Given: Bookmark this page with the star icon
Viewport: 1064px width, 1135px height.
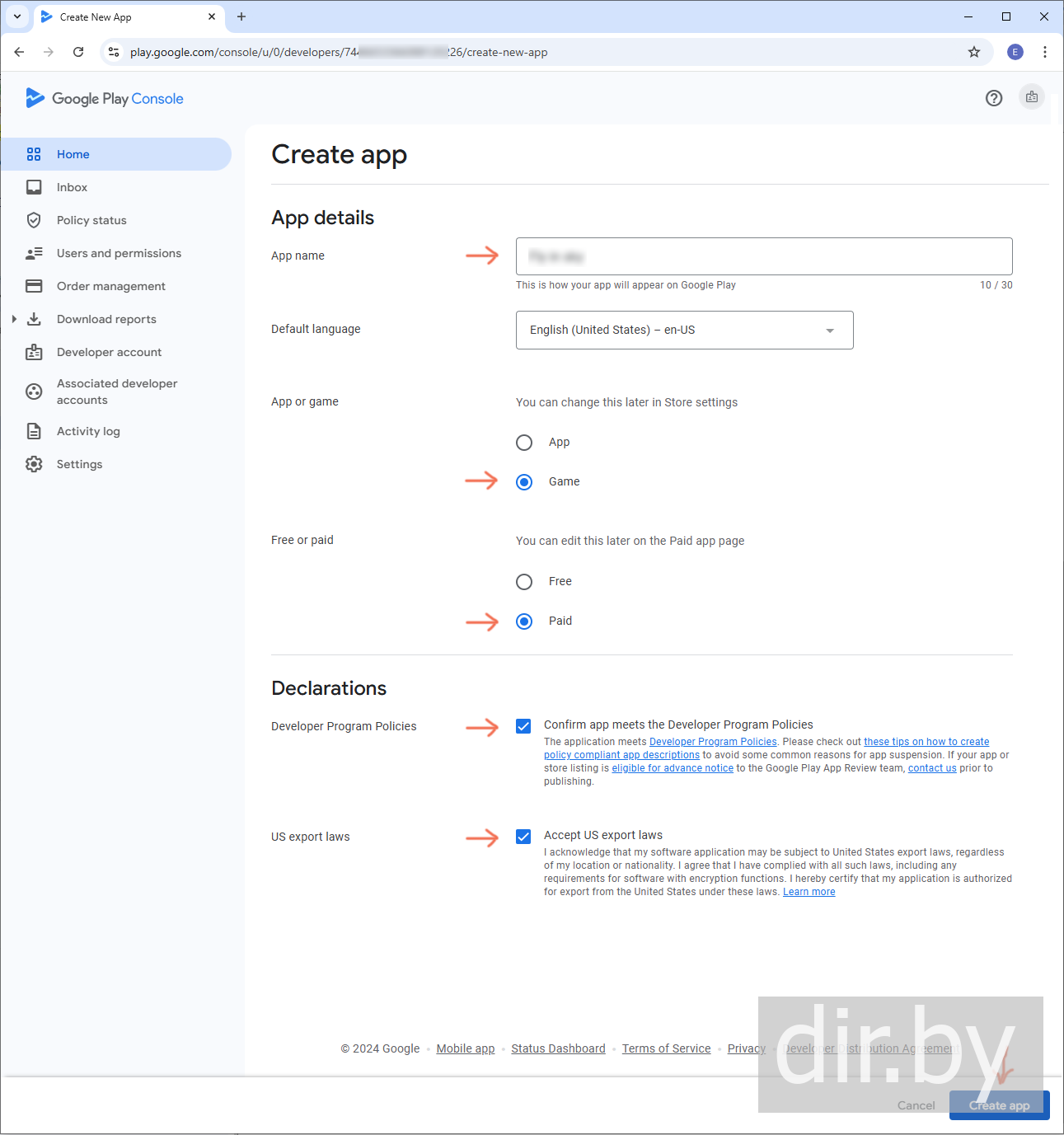Looking at the screenshot, I should point(974,52).
